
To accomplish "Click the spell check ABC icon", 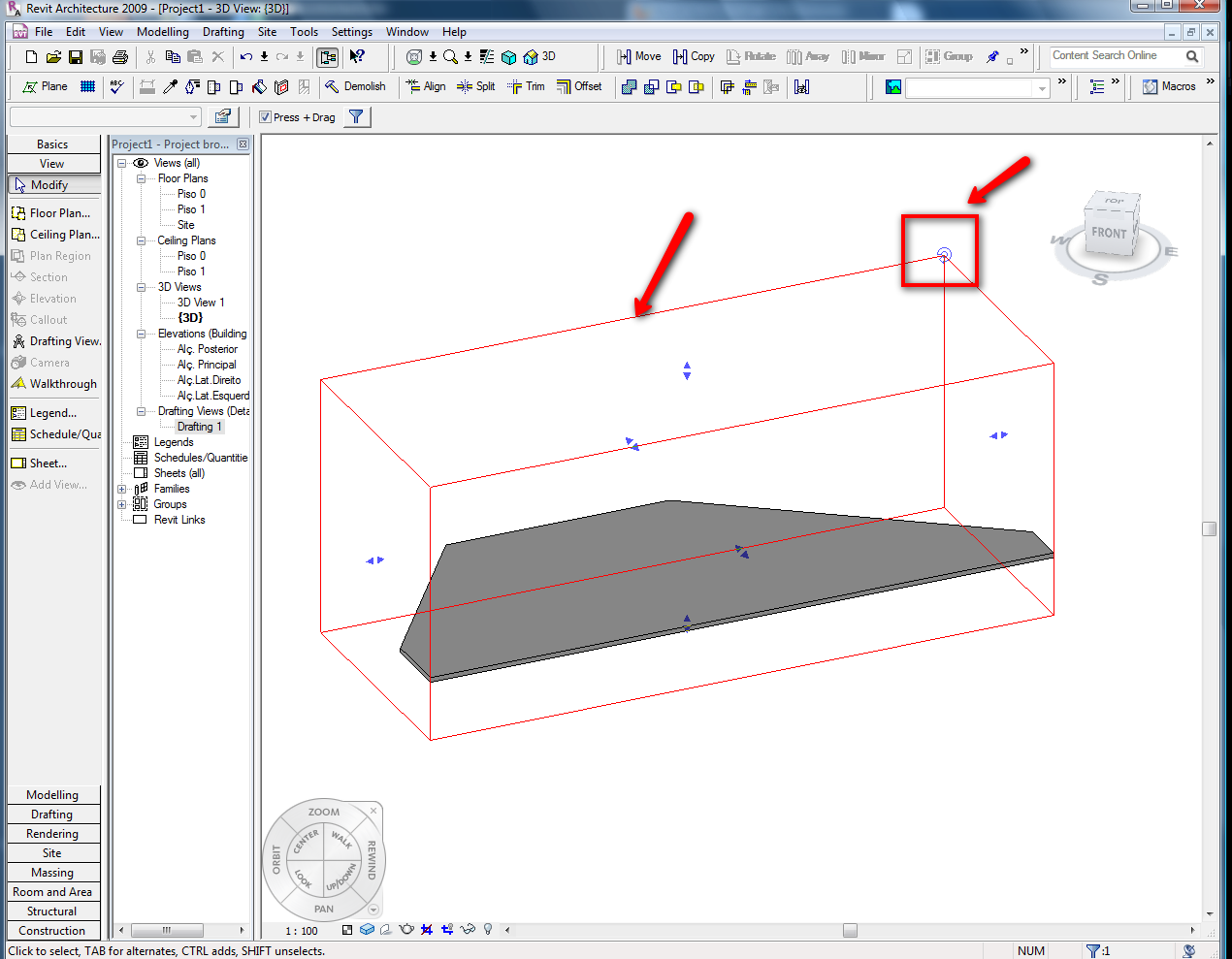I will tap(116, 87).
